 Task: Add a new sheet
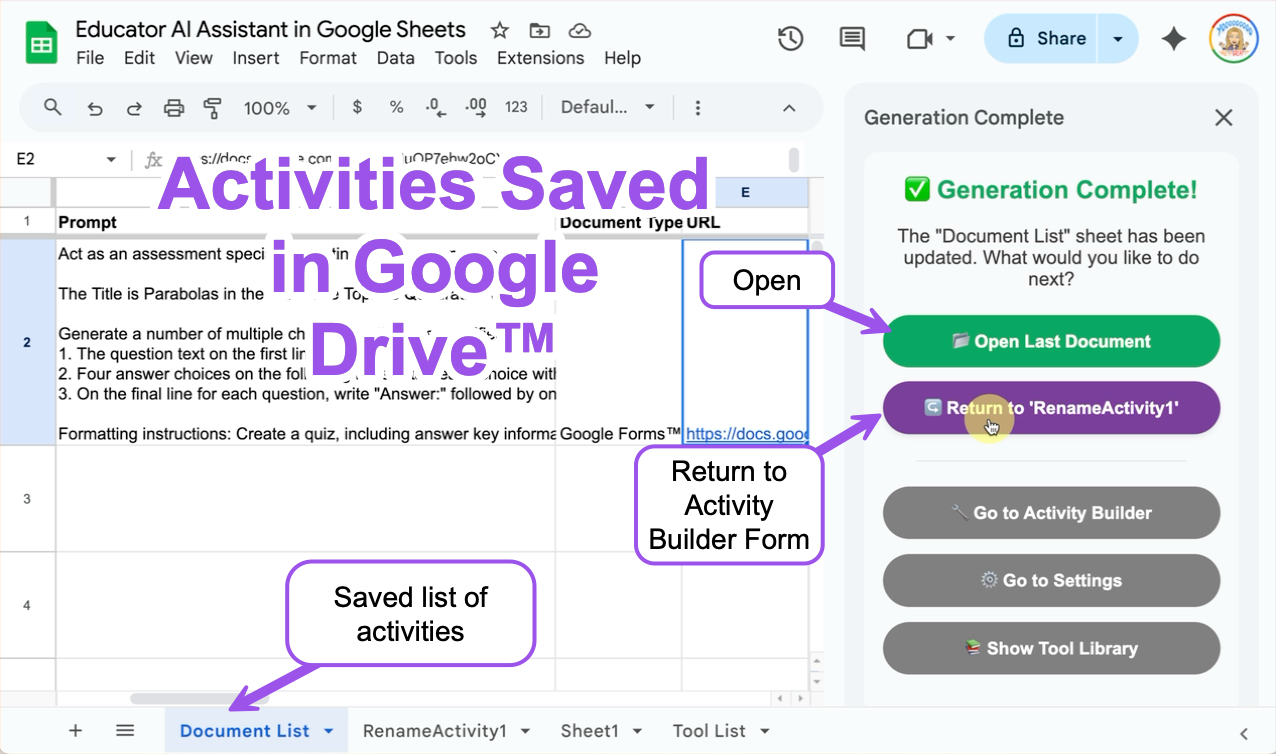(75, 730)
